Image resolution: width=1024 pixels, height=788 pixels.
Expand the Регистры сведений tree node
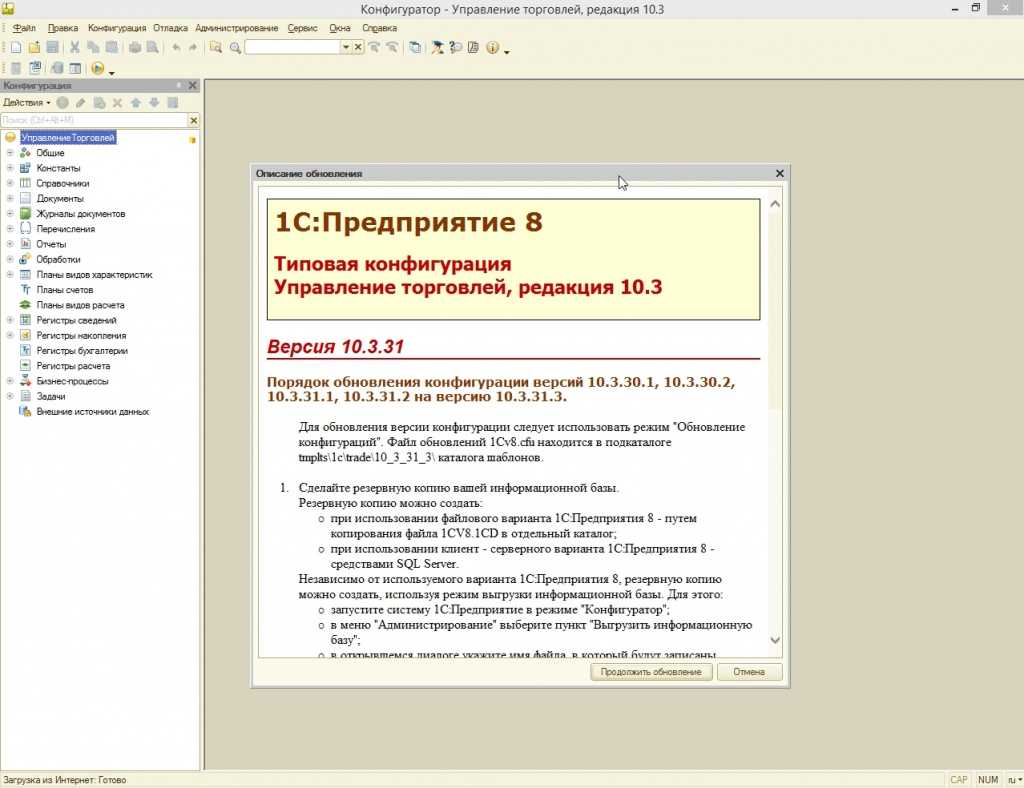(x=10, y=320)
